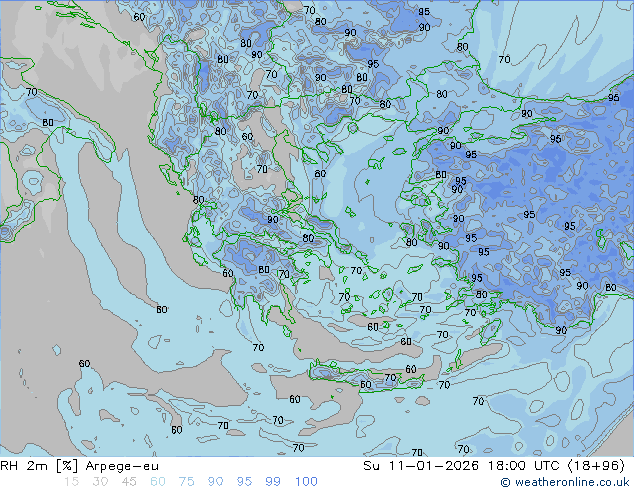Click the 75 legend value
The height and width of the screenshot is (490, 634).
[186, 482]
